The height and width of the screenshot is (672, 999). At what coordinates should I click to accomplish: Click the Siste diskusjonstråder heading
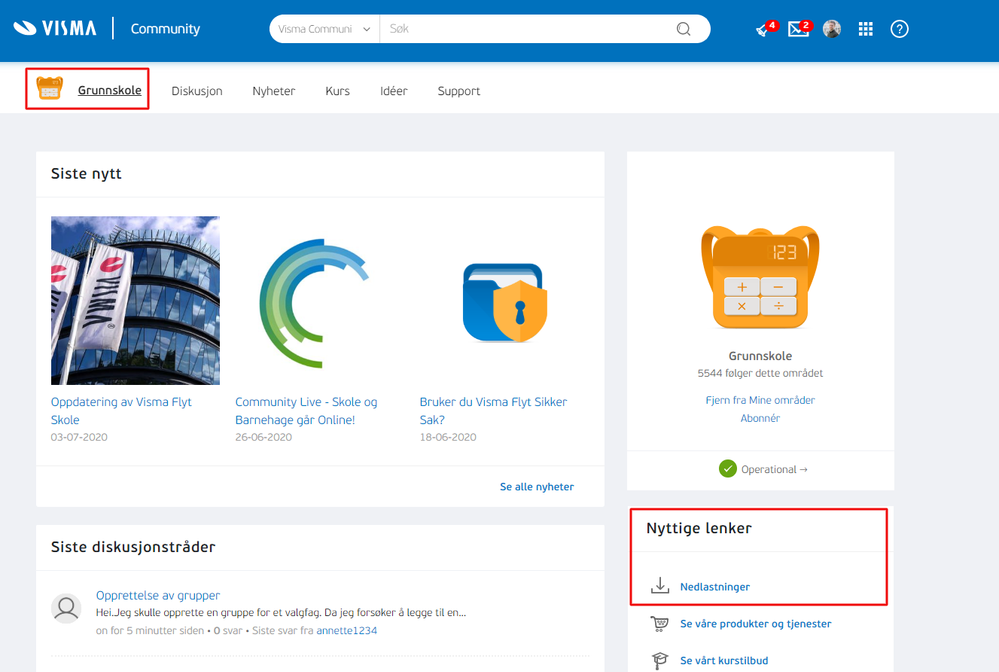(133, 547)
